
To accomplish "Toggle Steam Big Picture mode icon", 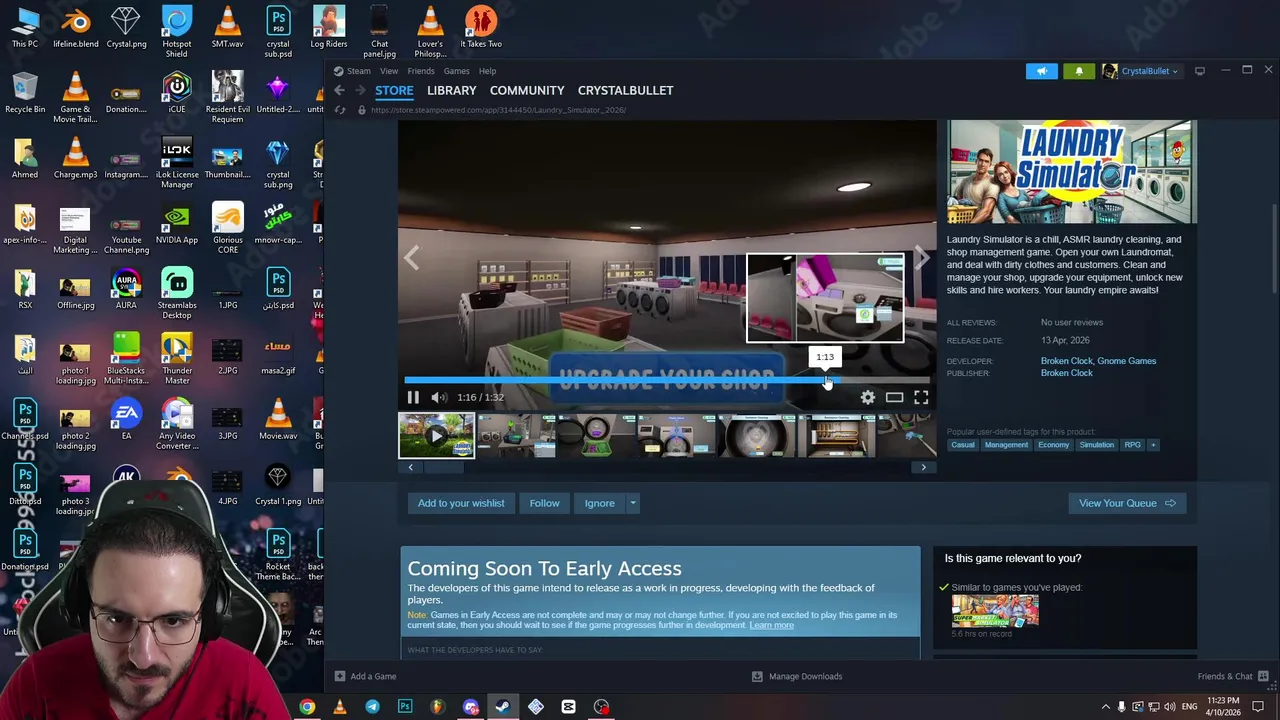I will (x=1200, y=71).
